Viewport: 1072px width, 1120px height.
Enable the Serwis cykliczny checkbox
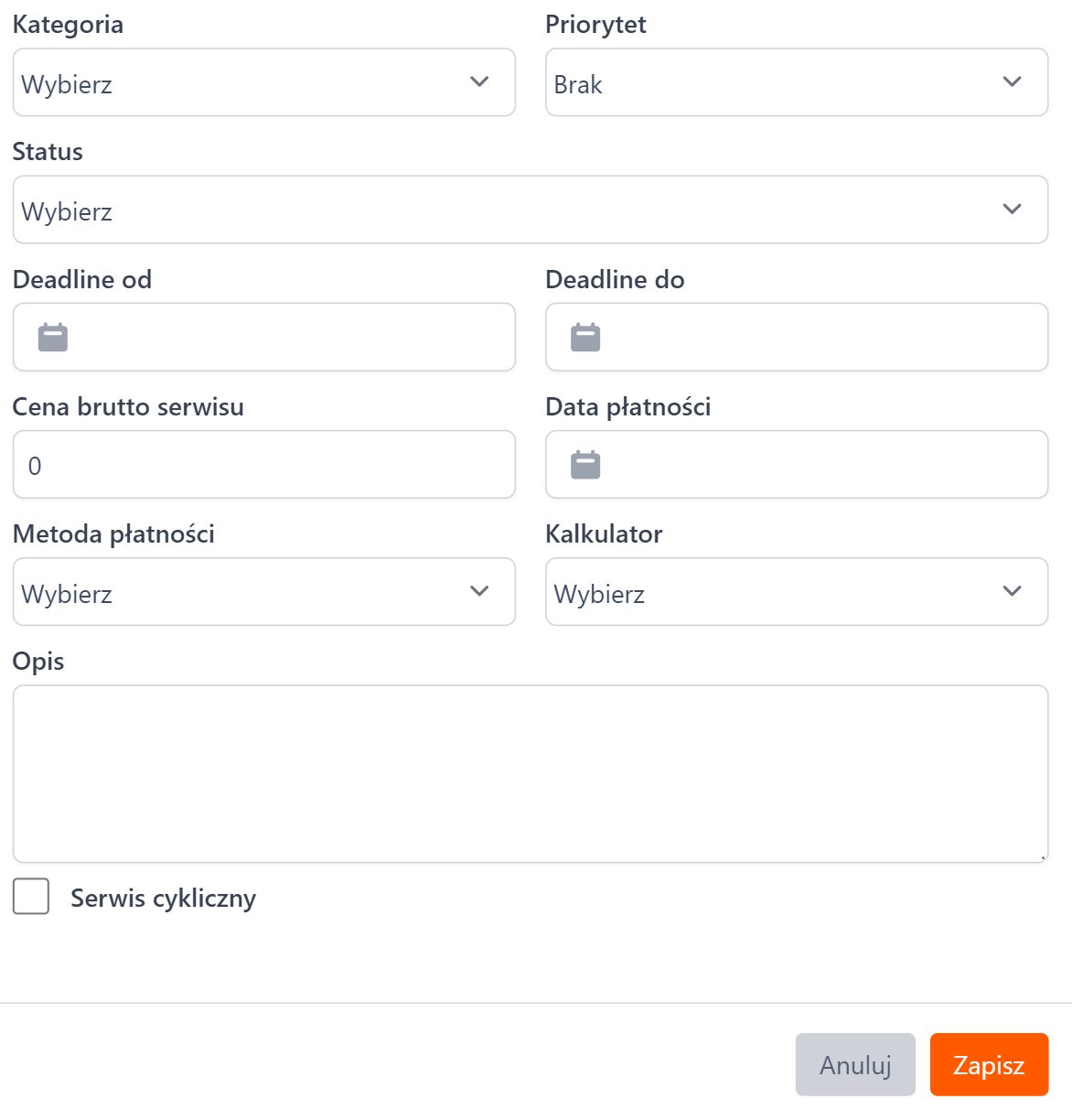[x=31, y=897]
